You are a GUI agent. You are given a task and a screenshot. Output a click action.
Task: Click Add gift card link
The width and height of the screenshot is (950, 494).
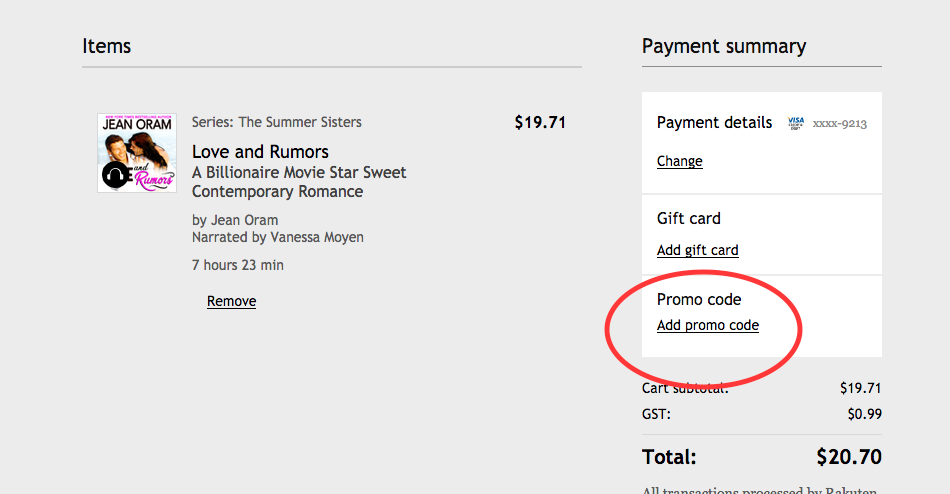pos(697,250)
